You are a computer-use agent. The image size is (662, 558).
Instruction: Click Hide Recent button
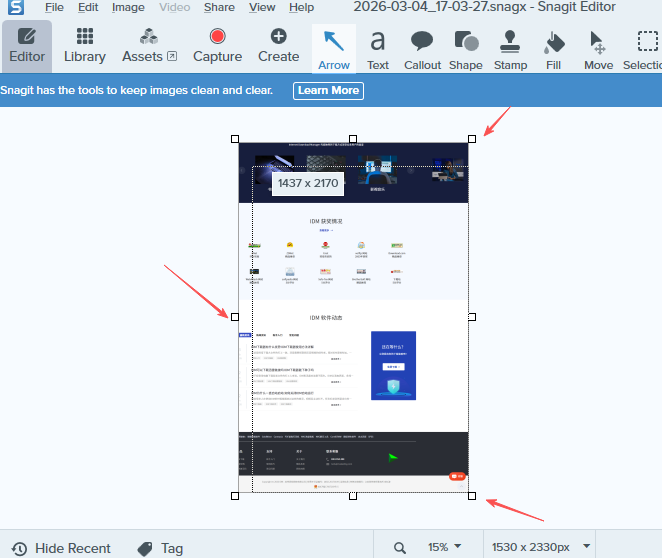pyautogui.click(x=61, y=548)
